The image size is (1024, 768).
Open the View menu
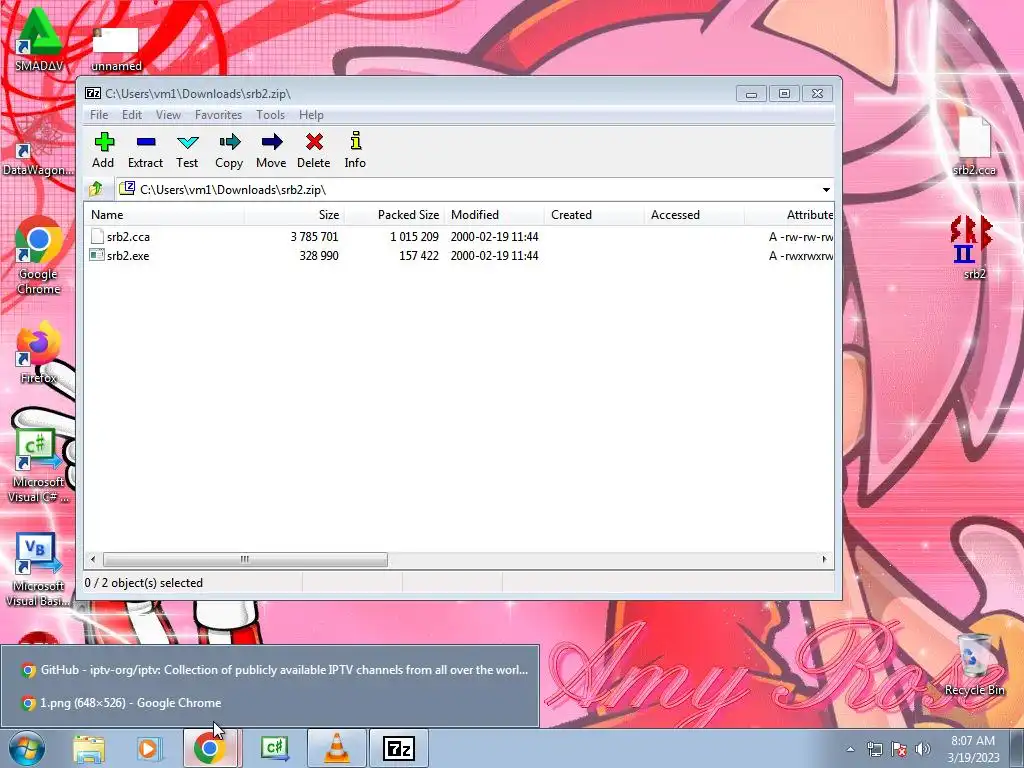[168, 115]
